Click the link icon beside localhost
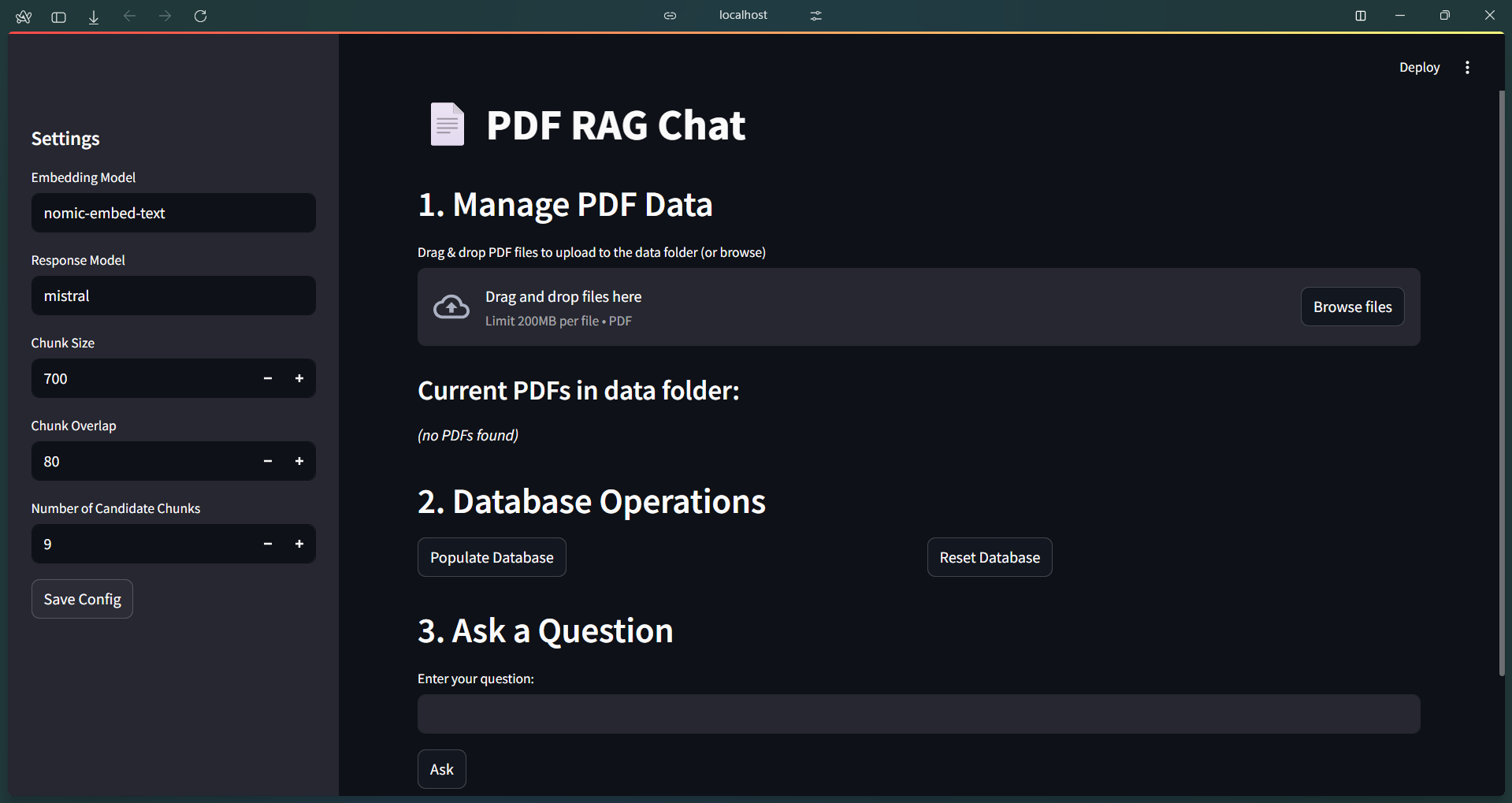This screenshot has width=1512, height=803. pos(670,16)
